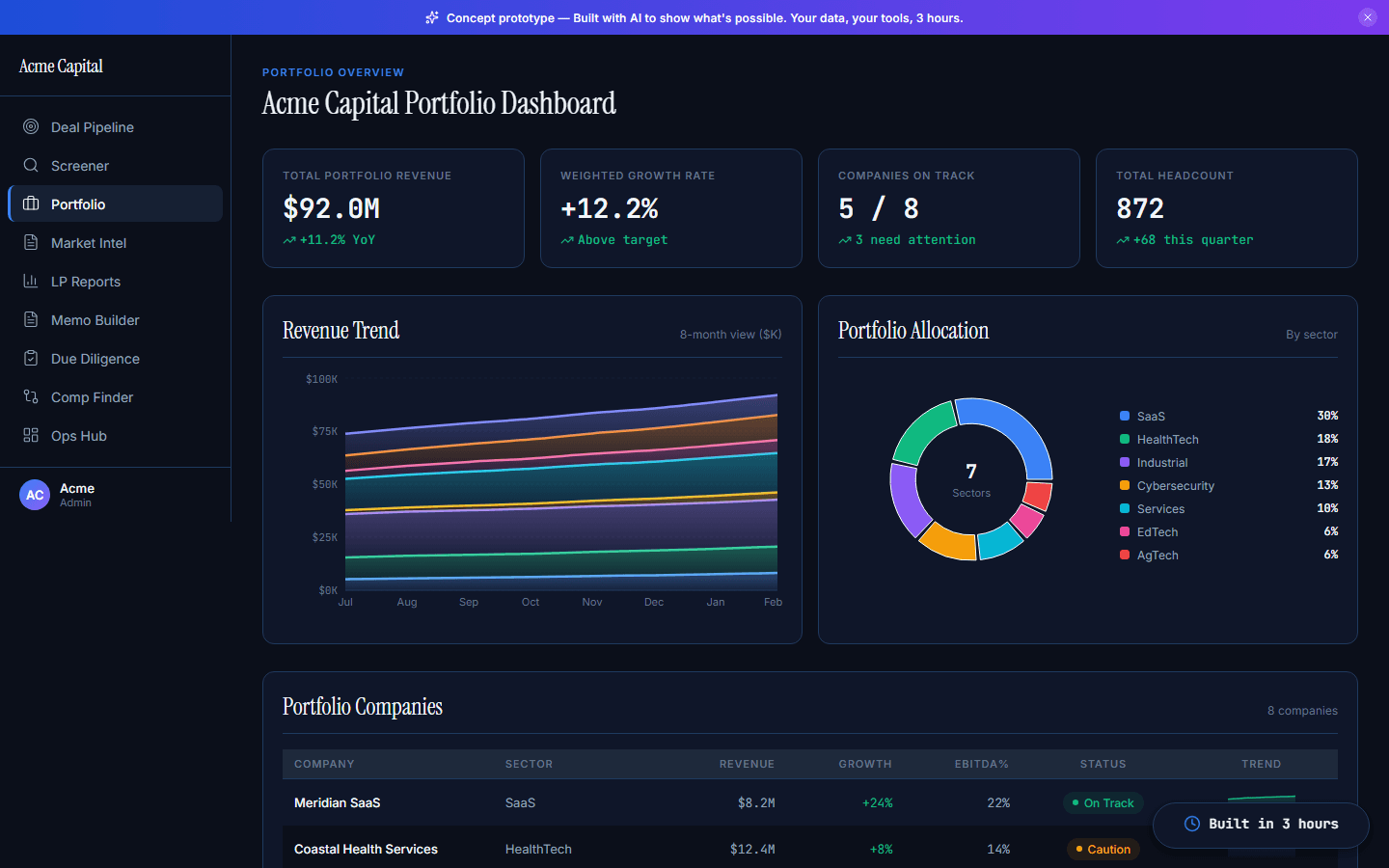Open Market Intel via its document icon
Image resolution: width=1389 pixels, height=868 pixels.
pos(30,242)
